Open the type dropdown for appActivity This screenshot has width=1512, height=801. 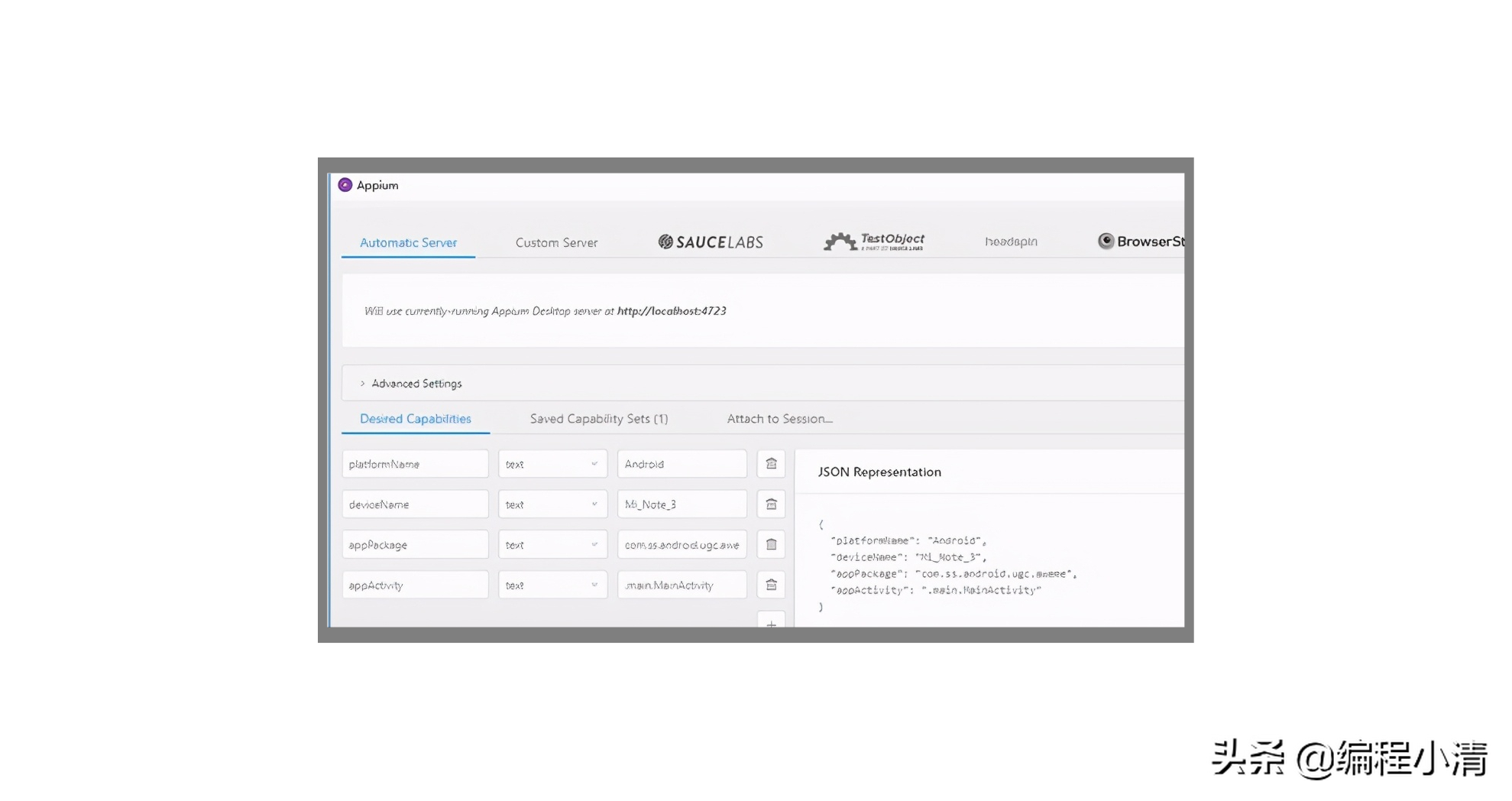point(552,585)
